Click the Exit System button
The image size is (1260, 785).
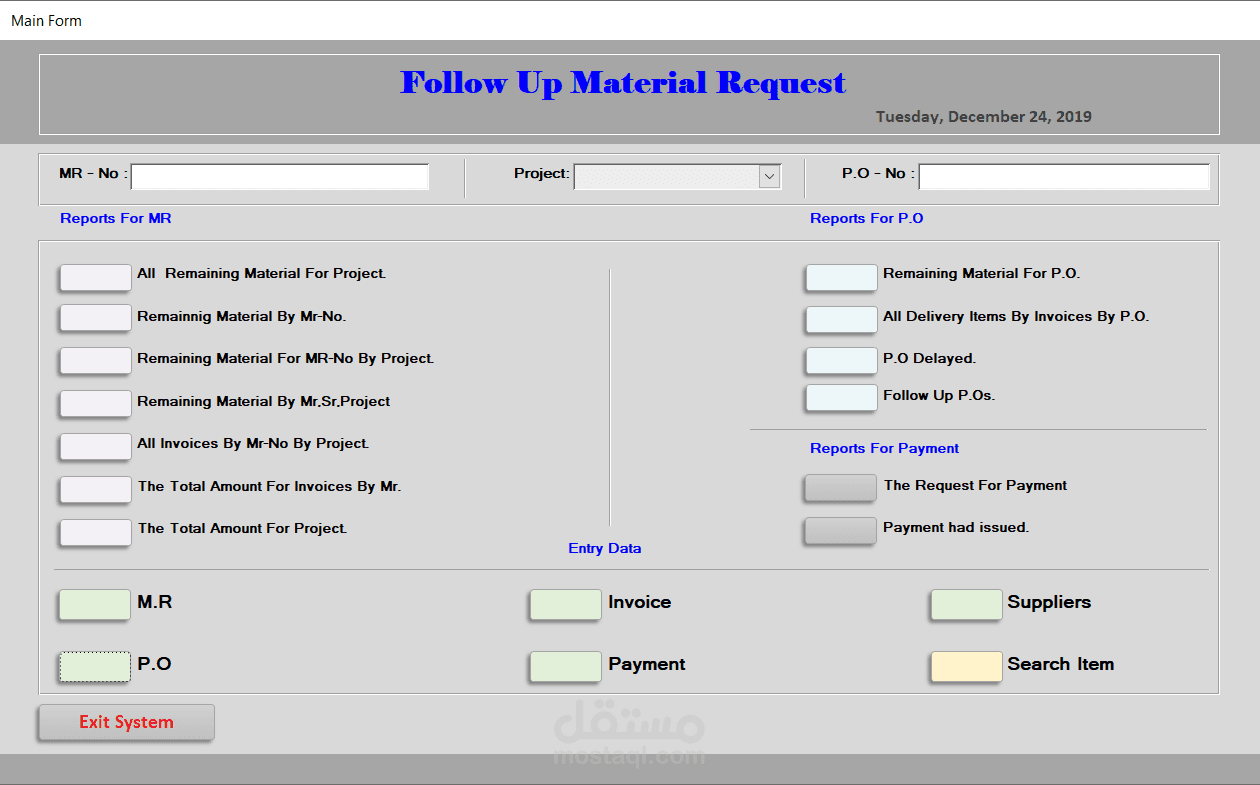[x=126, y=722]
